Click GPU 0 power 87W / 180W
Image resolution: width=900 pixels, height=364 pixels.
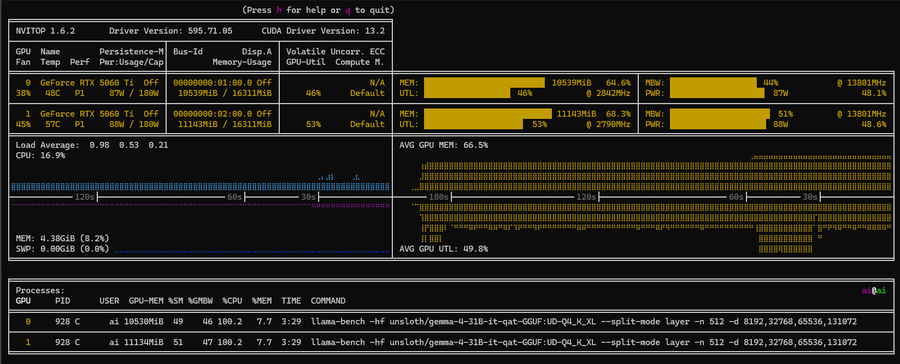(x=133, y=92)
